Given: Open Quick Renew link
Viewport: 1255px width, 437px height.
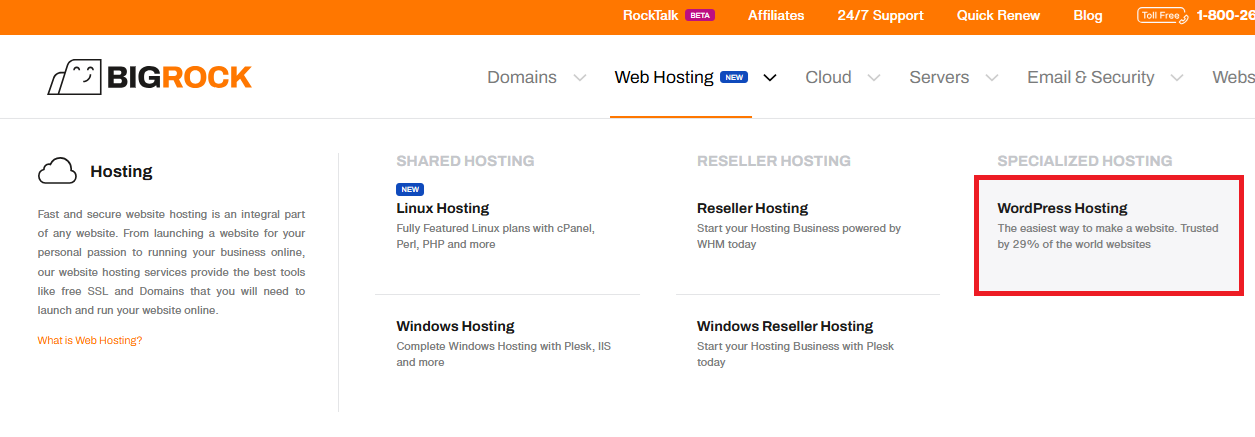Looking at the screenshot, I should [998, 15].
